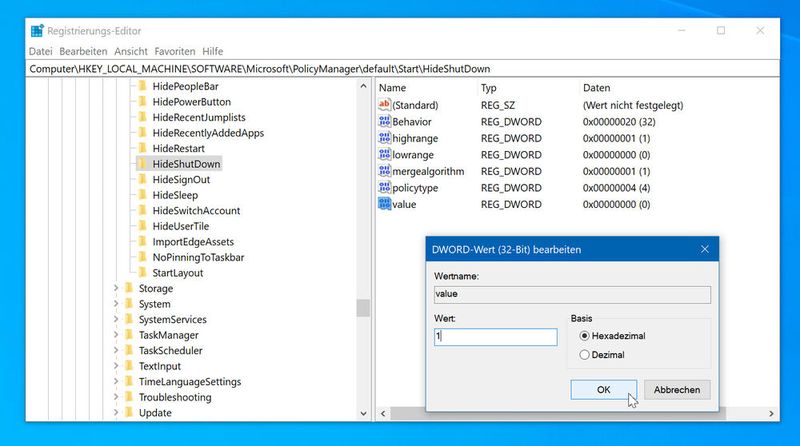
Task: Click the Registry Editor app icon in title bar
Action: [x=37, y=31]
